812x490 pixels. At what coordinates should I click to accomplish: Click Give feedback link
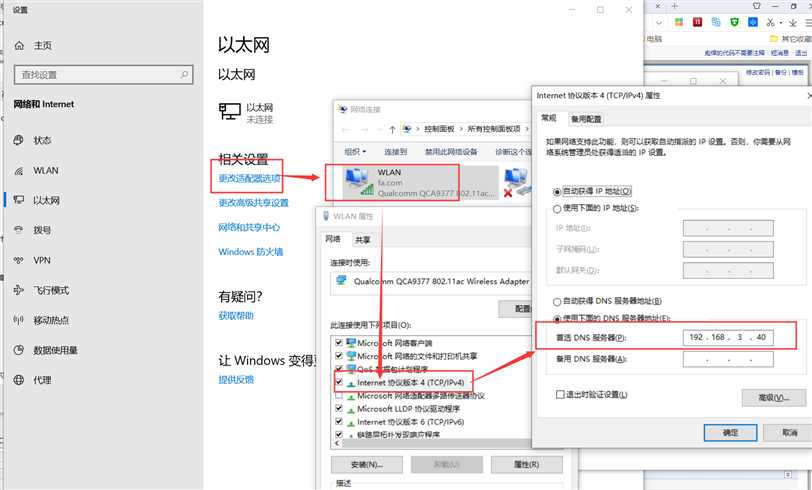[x=236, y=380]
